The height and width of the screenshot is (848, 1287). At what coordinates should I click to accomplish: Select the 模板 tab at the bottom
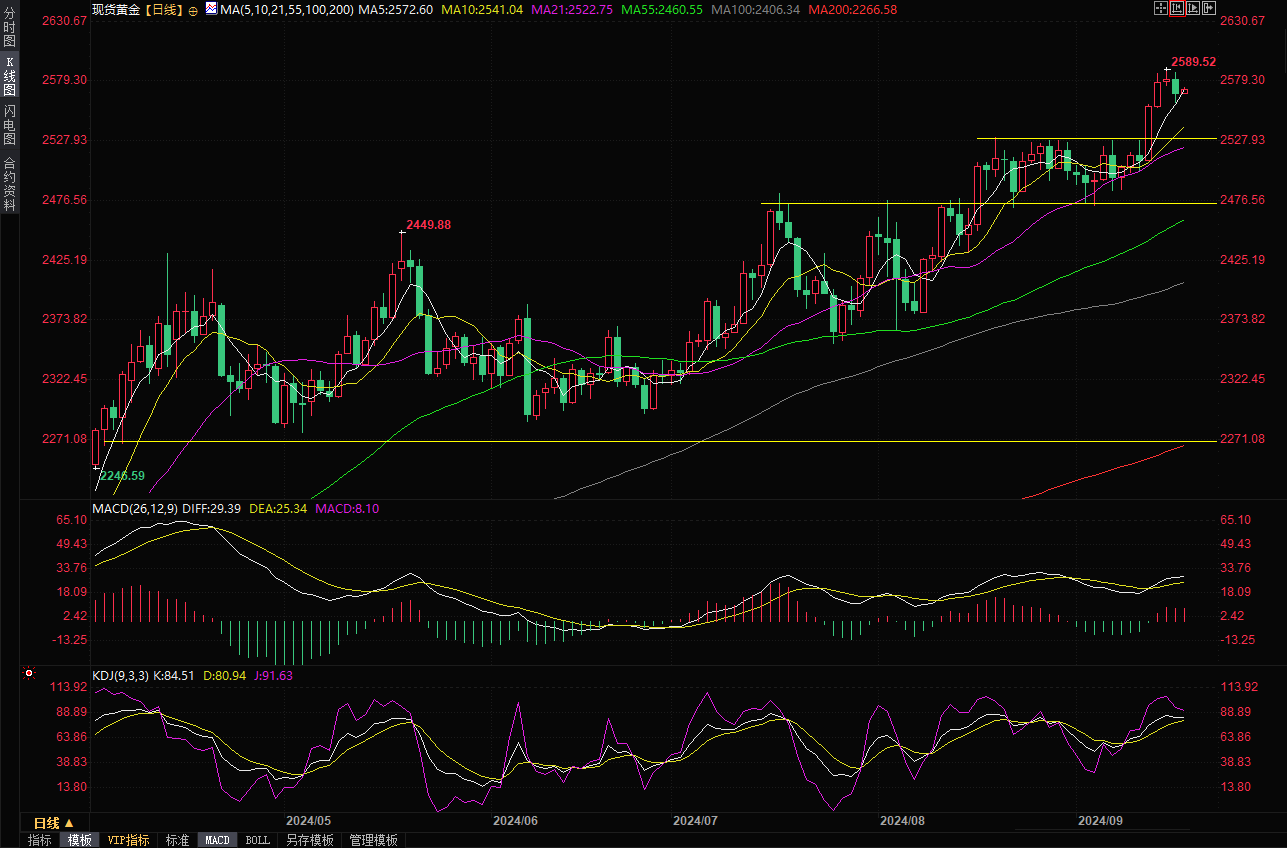[x=79, y=840]
